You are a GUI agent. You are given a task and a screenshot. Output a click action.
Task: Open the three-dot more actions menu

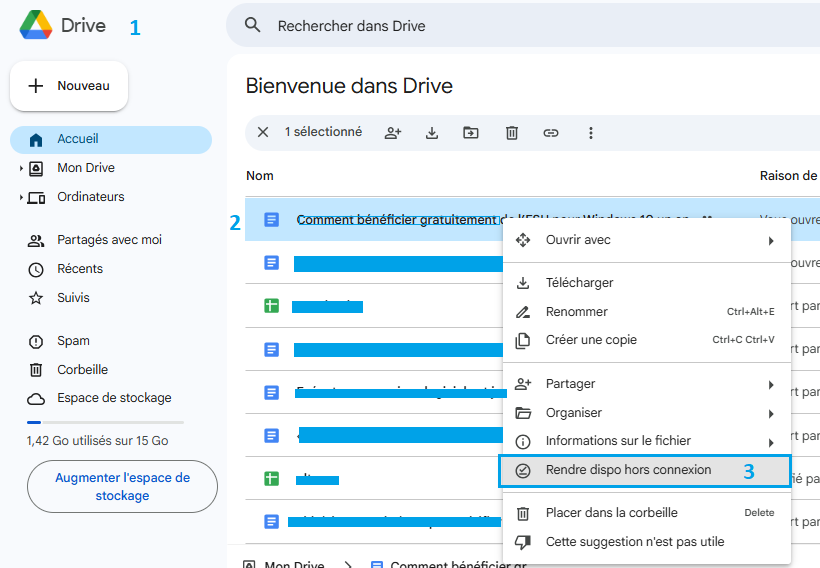[x=591, y=133]
